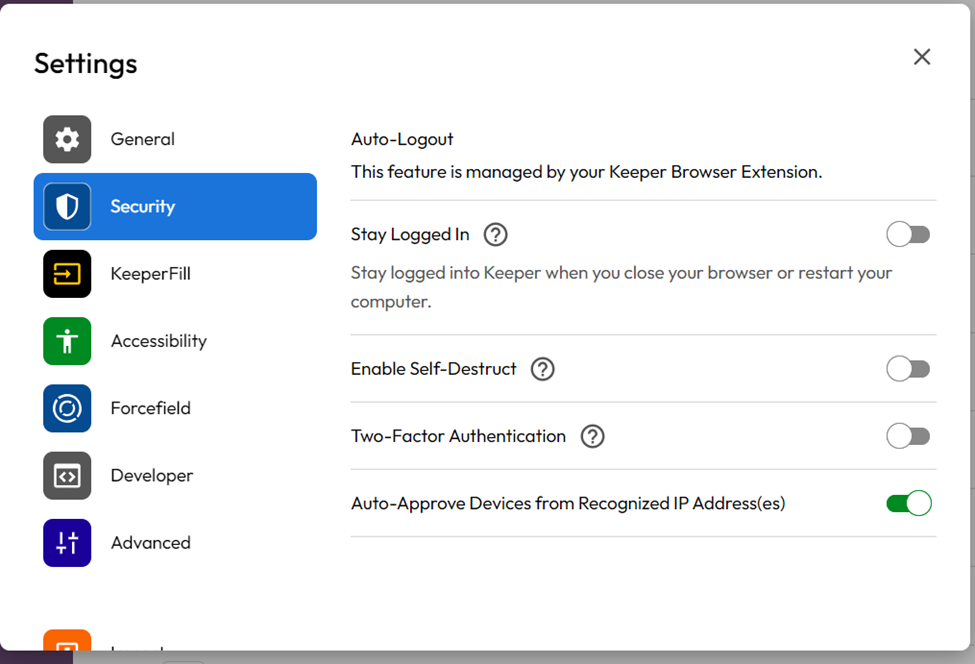975x664 pixels.
Task: Disable Auto-Approve Devices from Recognized IP toggle
Action: click(908, 504)
